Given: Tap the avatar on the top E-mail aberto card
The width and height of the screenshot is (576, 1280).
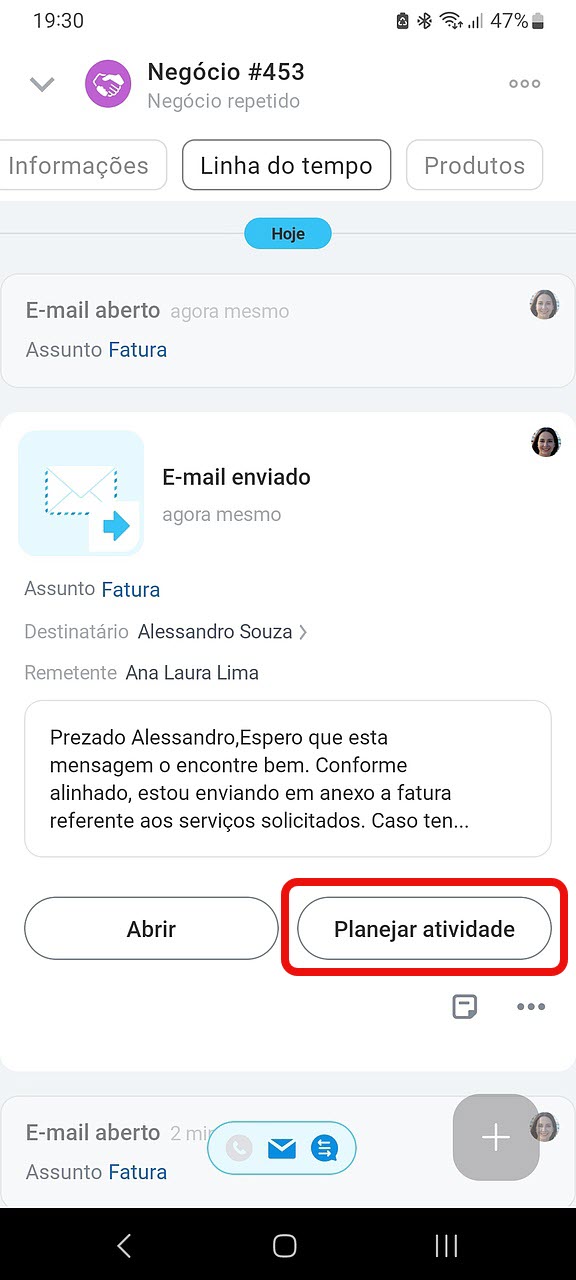Looking at the screenshot, I should (544, 305).
